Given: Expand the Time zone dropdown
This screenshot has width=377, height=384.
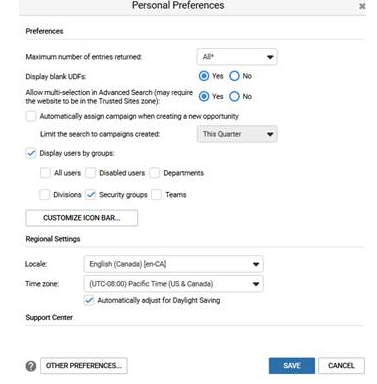Looking at the screenshot, I should [x=173, y=284].
